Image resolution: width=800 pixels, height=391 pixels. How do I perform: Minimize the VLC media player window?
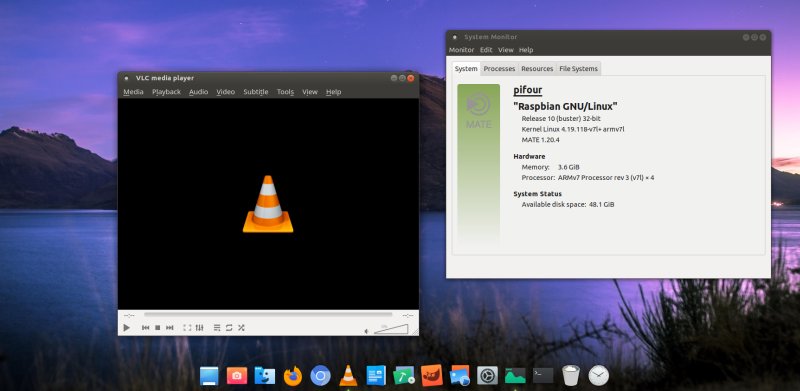394,78
